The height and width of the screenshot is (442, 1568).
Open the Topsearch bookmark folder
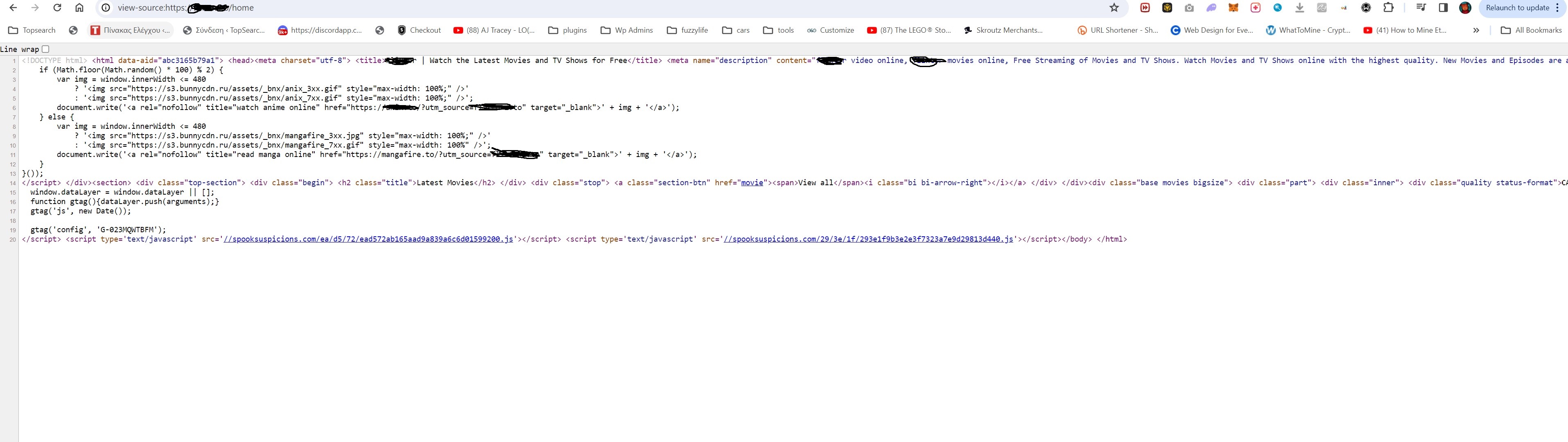pos(32,30)
